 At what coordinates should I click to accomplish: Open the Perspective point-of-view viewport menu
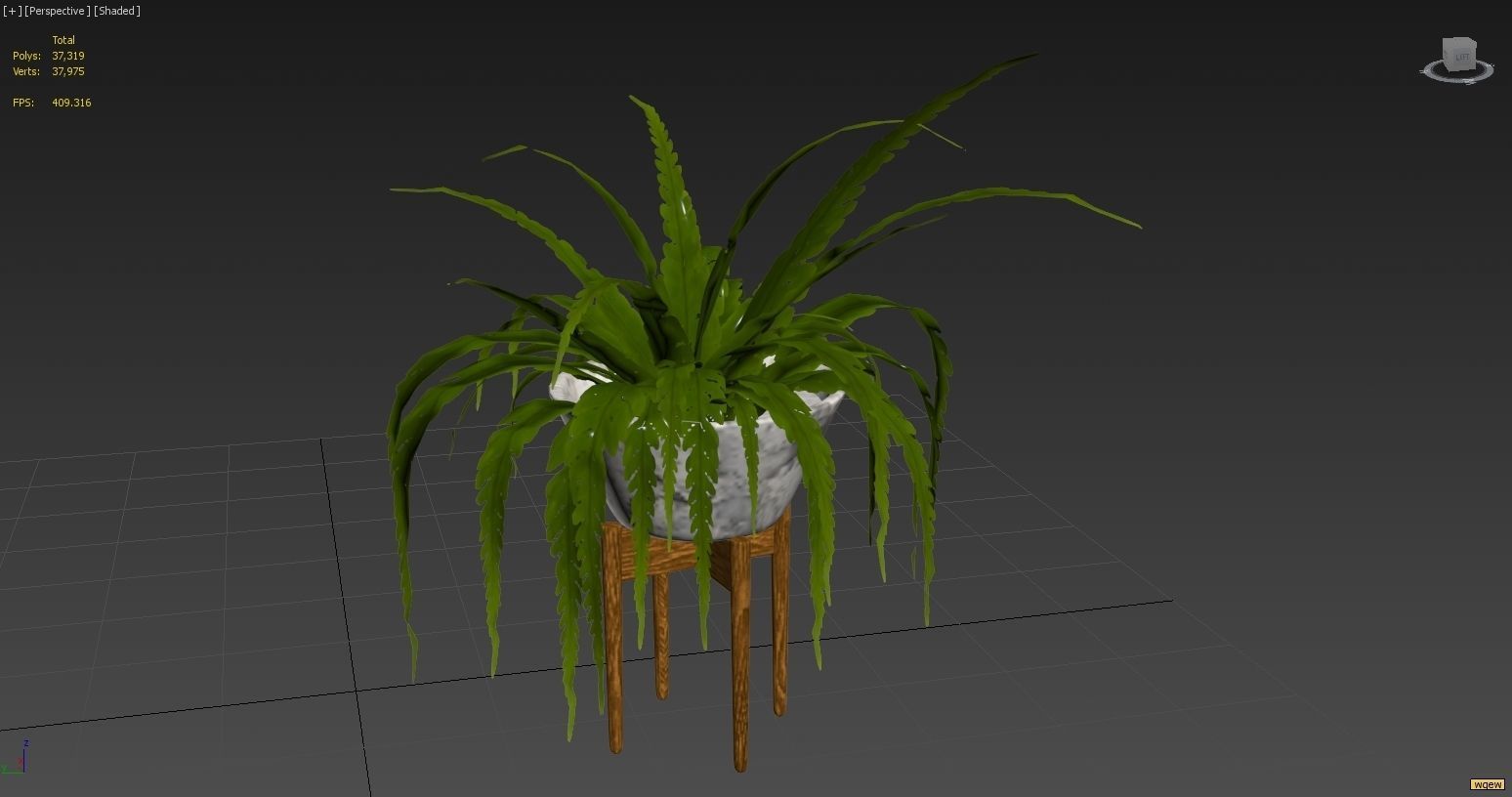pyautogui.click(x=56, y=11)
